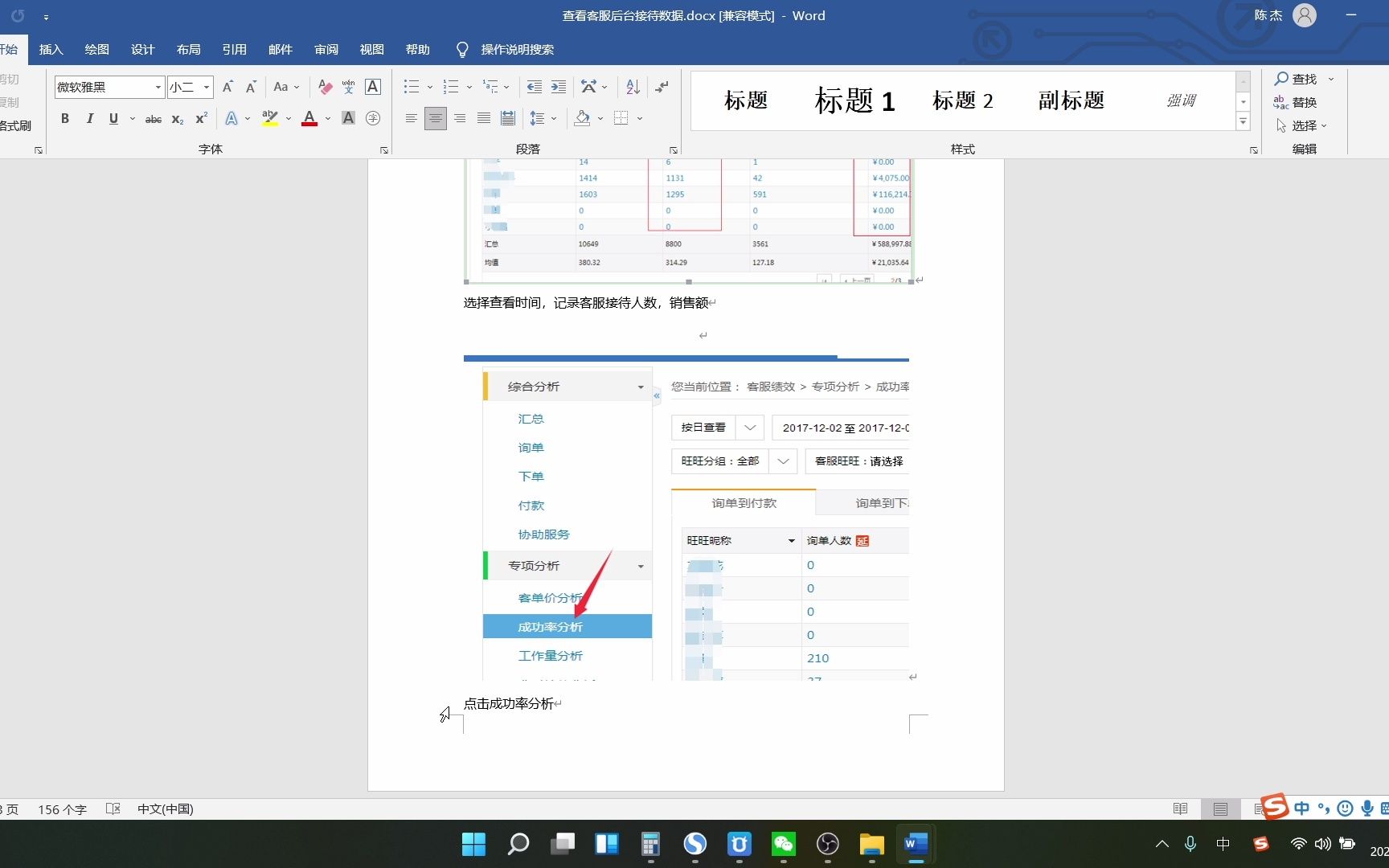The height and width of the screenshot is (868, 1389).
Task: Open the 设计 ribbon tab
Action: 142,50
